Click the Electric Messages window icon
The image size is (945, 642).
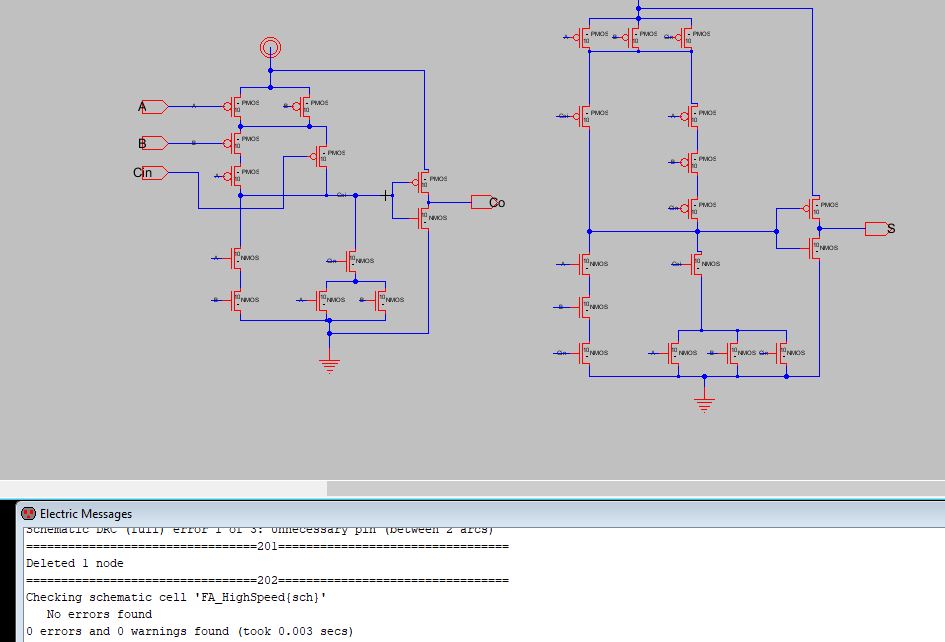click(28, 513)
